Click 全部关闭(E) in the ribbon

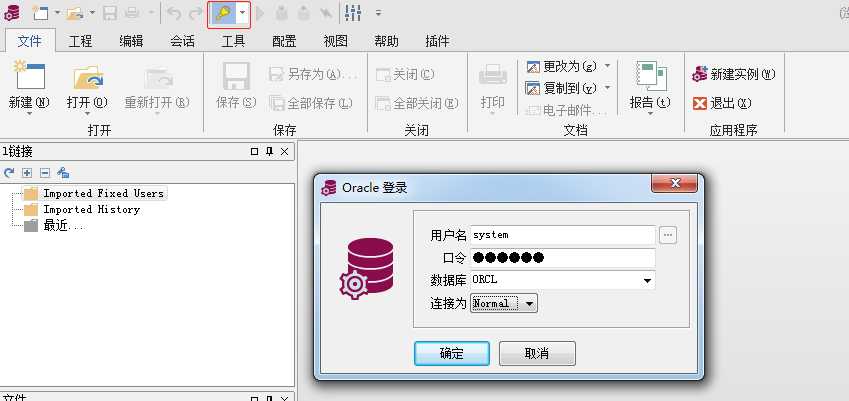coord(417,103)
